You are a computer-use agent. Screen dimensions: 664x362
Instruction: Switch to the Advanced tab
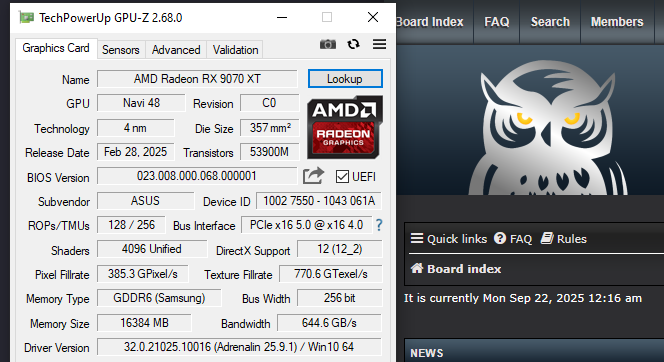(x=176, y=50)
